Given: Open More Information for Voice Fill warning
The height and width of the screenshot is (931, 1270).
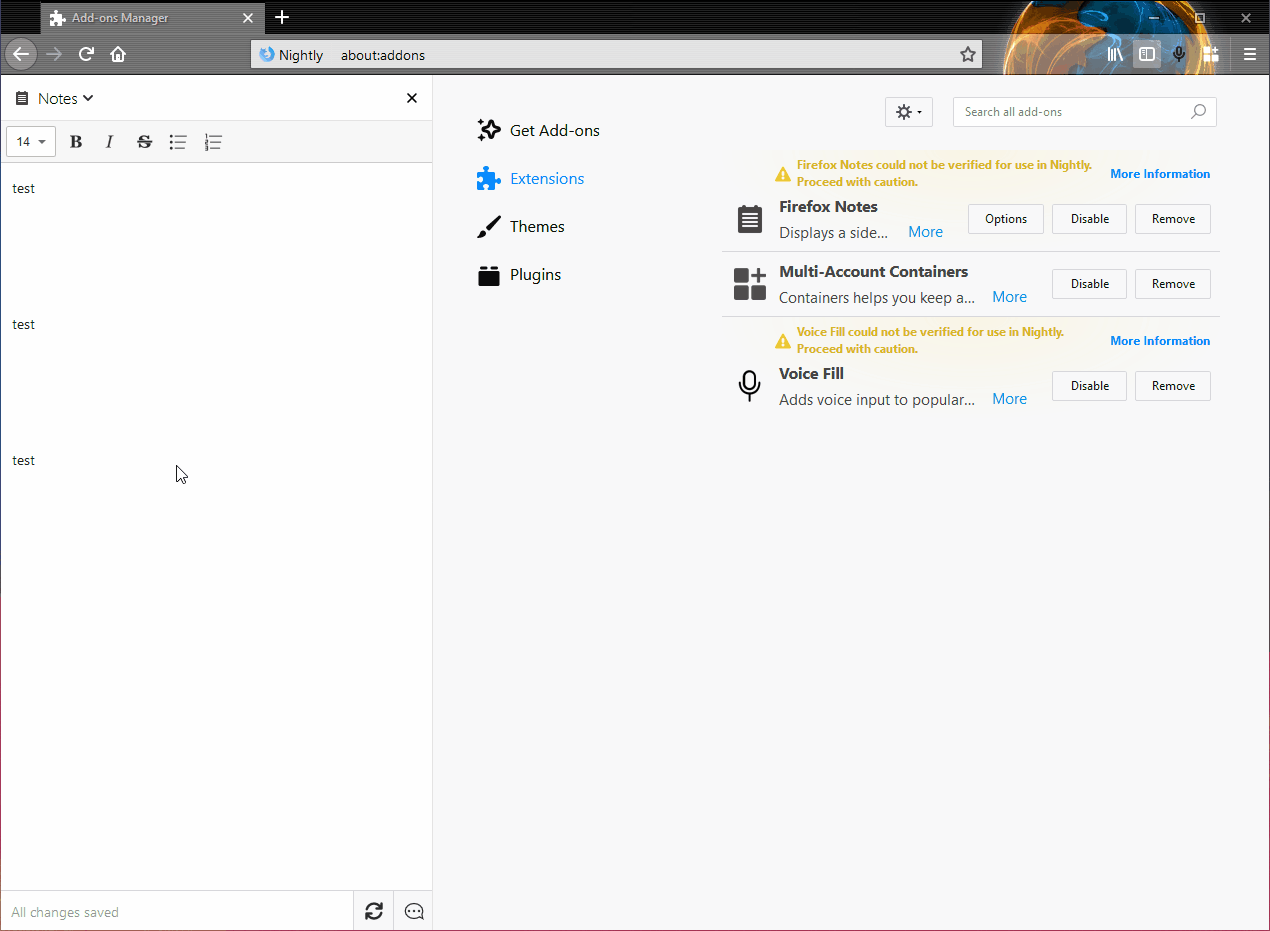Looking at the screenshot, I should 1160,341.
